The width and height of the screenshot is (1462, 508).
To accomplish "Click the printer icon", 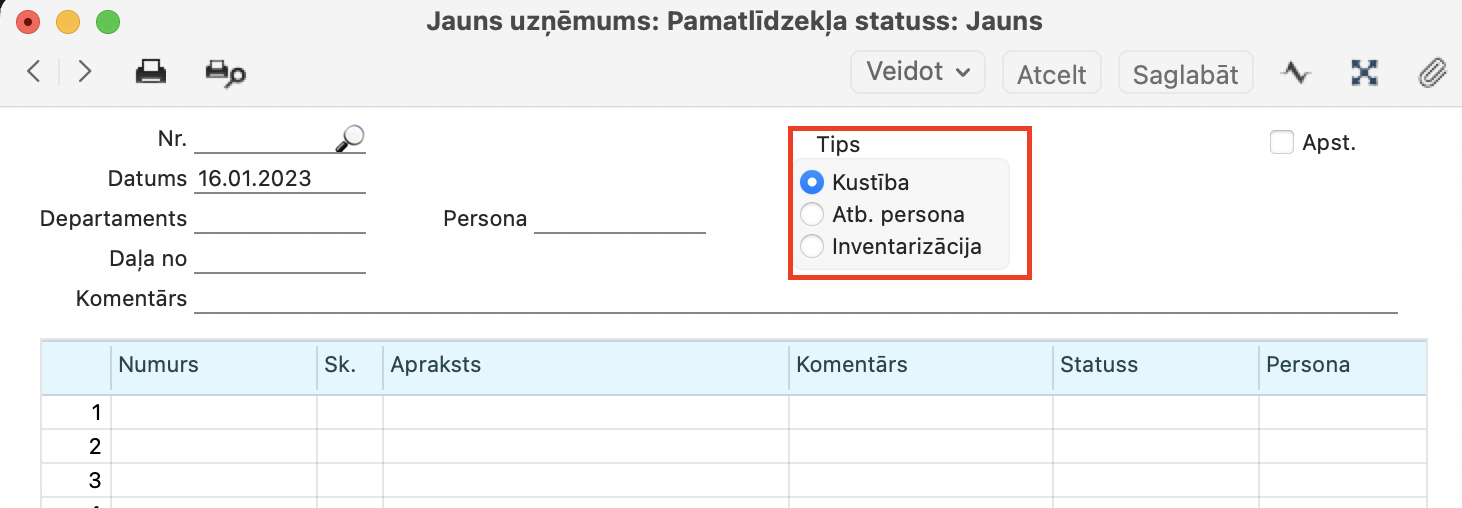I will (151, 72).
